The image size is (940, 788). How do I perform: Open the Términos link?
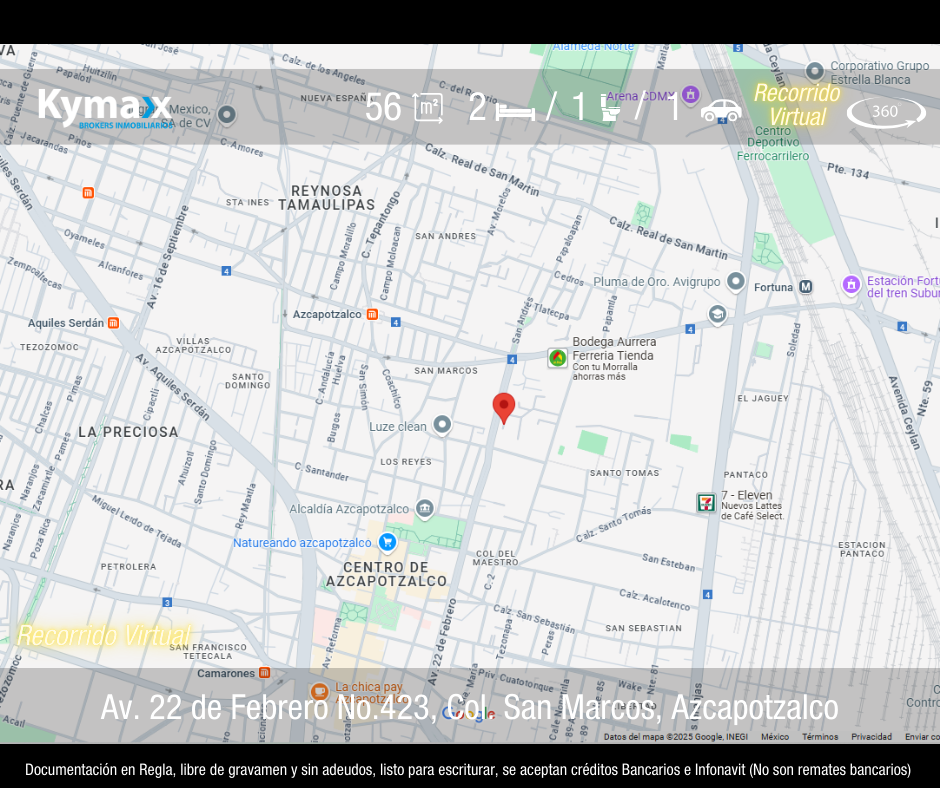pos(820,736)
